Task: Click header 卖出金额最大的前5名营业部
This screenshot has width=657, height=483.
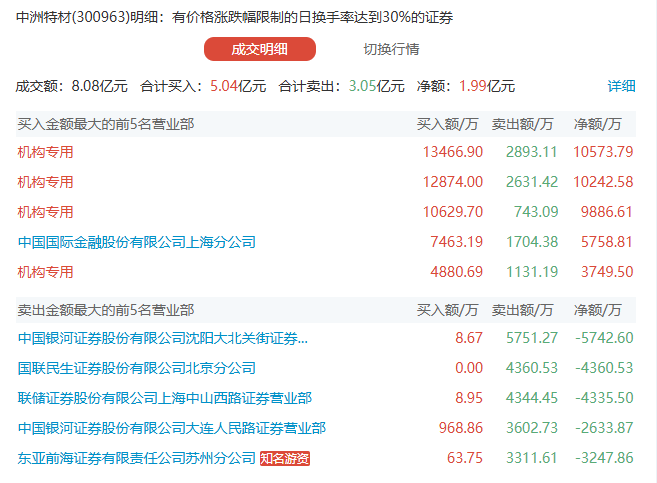Action: [106, 310]
